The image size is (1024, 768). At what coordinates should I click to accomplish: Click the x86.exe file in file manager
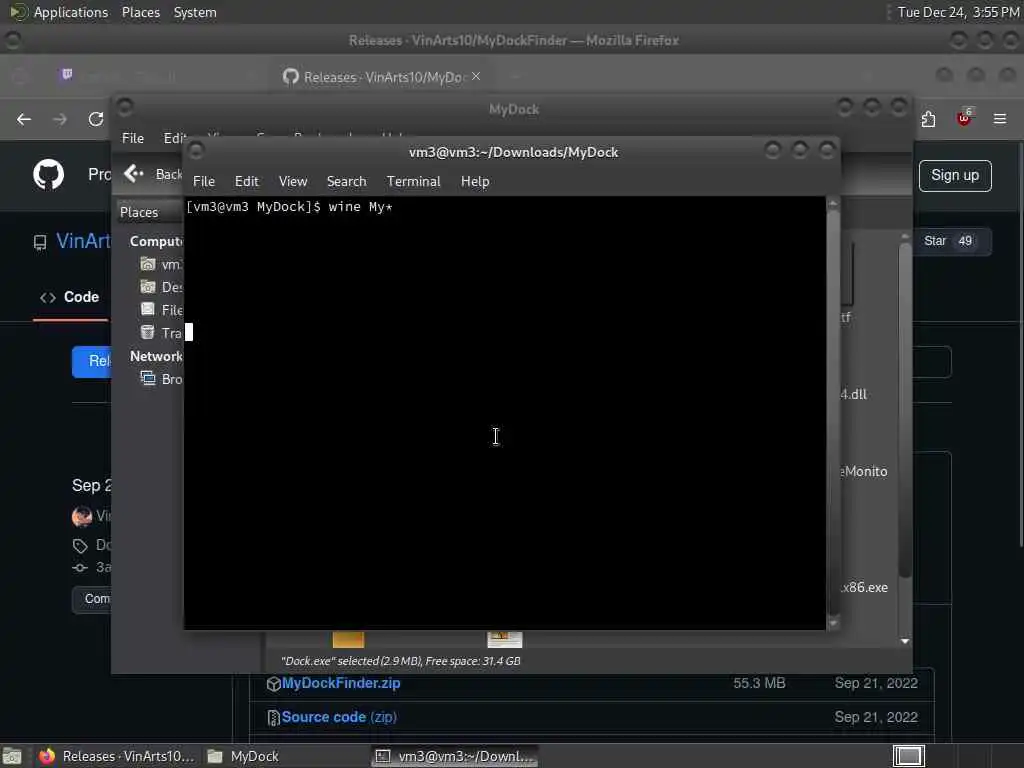863,587
